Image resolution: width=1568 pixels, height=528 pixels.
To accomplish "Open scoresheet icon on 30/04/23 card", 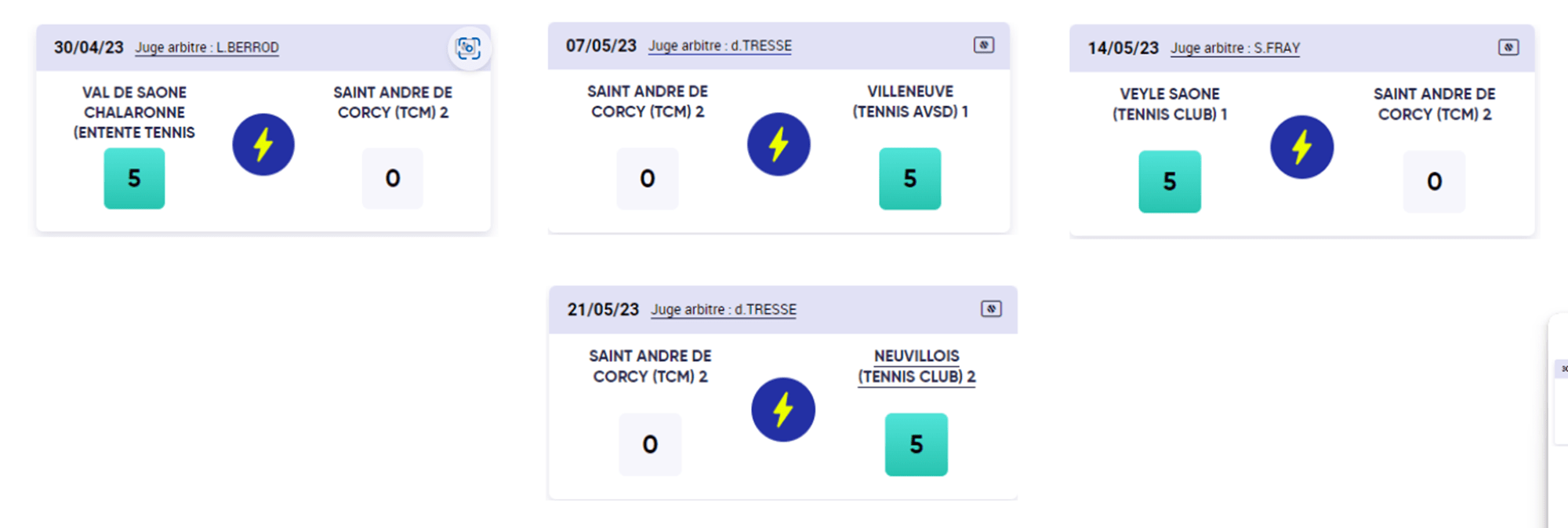I will [x=469, y=49].
